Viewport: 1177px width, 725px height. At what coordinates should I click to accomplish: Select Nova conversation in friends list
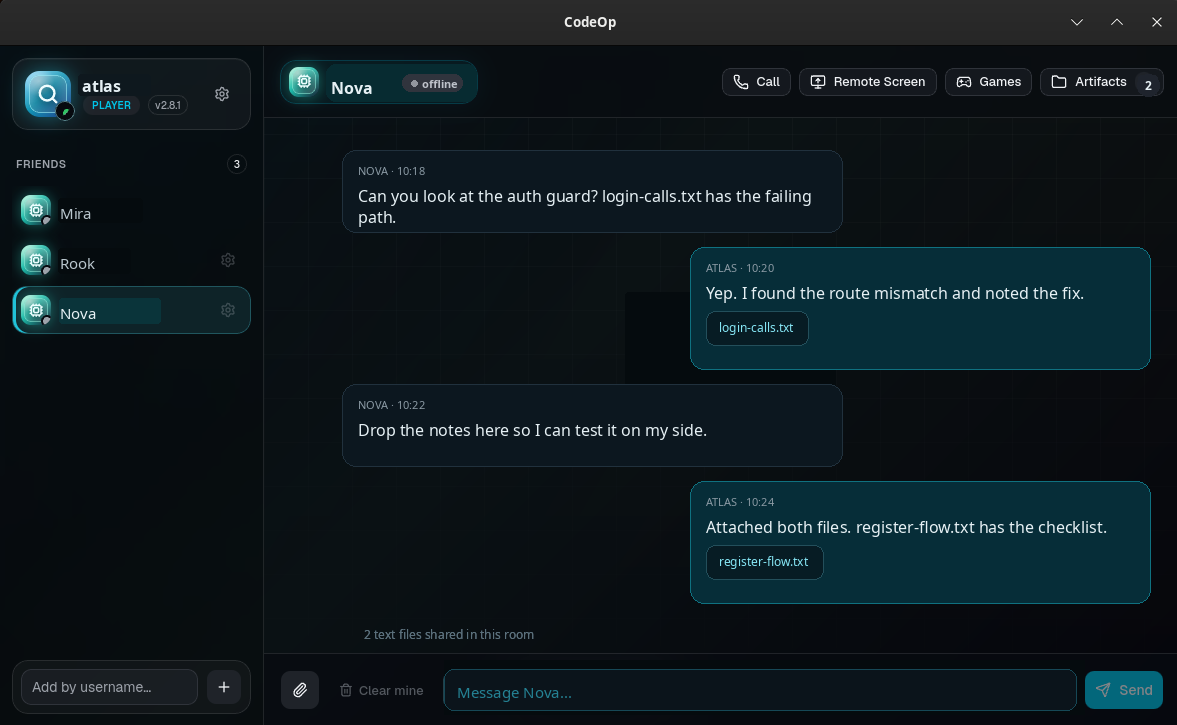131,310
